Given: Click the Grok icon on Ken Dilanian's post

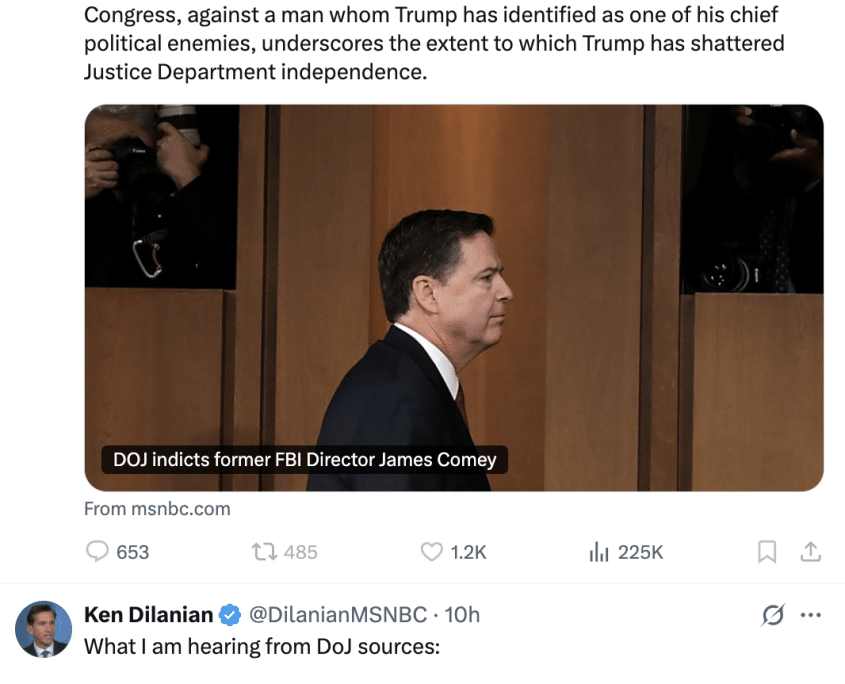Looking at the screenshot, I should pyautogui.click(x=773, y=615).
